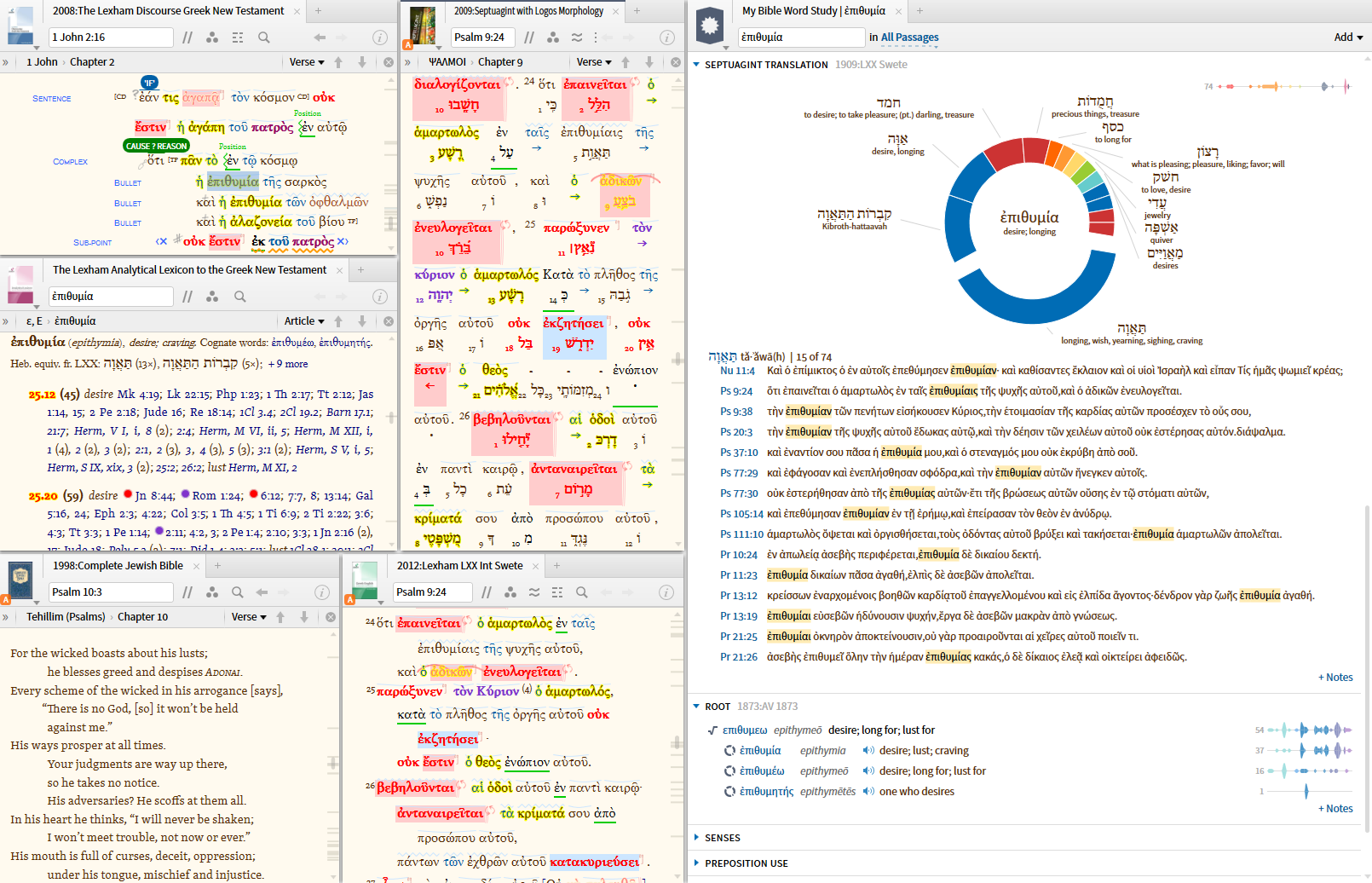Viewport: 1372px width, 883px height.
Task: Open parallel resources in the Lexham Analytical Lexicon panel
Action: (x=187, y=297)
